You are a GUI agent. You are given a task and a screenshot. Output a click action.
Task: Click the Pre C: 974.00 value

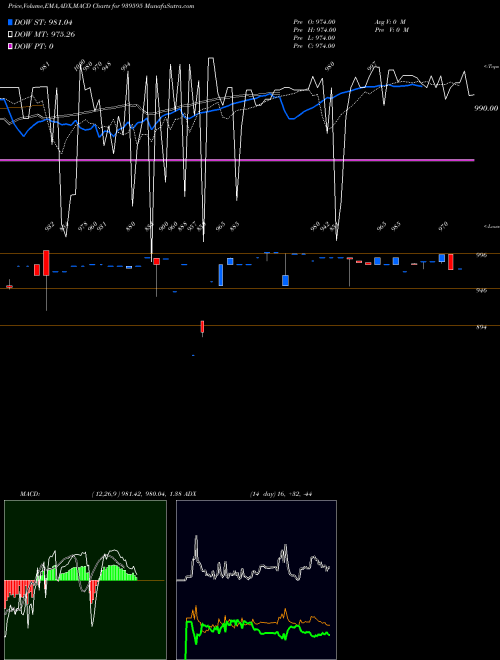tap(314, 46)
